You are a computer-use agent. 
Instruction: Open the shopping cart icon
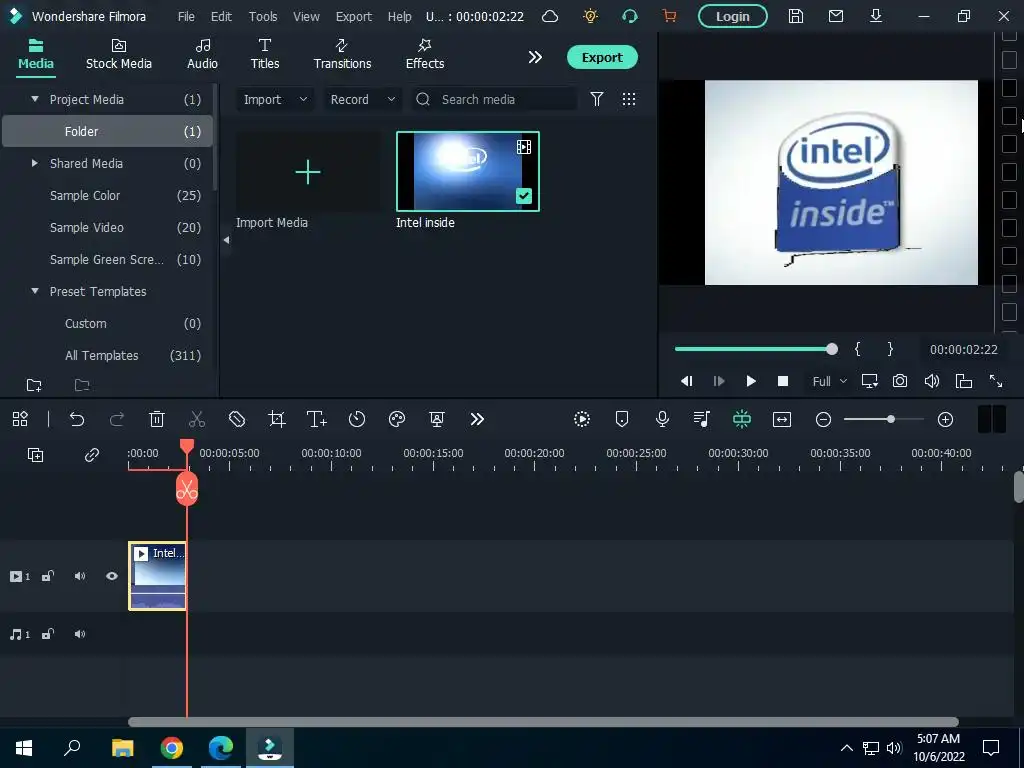669,16
